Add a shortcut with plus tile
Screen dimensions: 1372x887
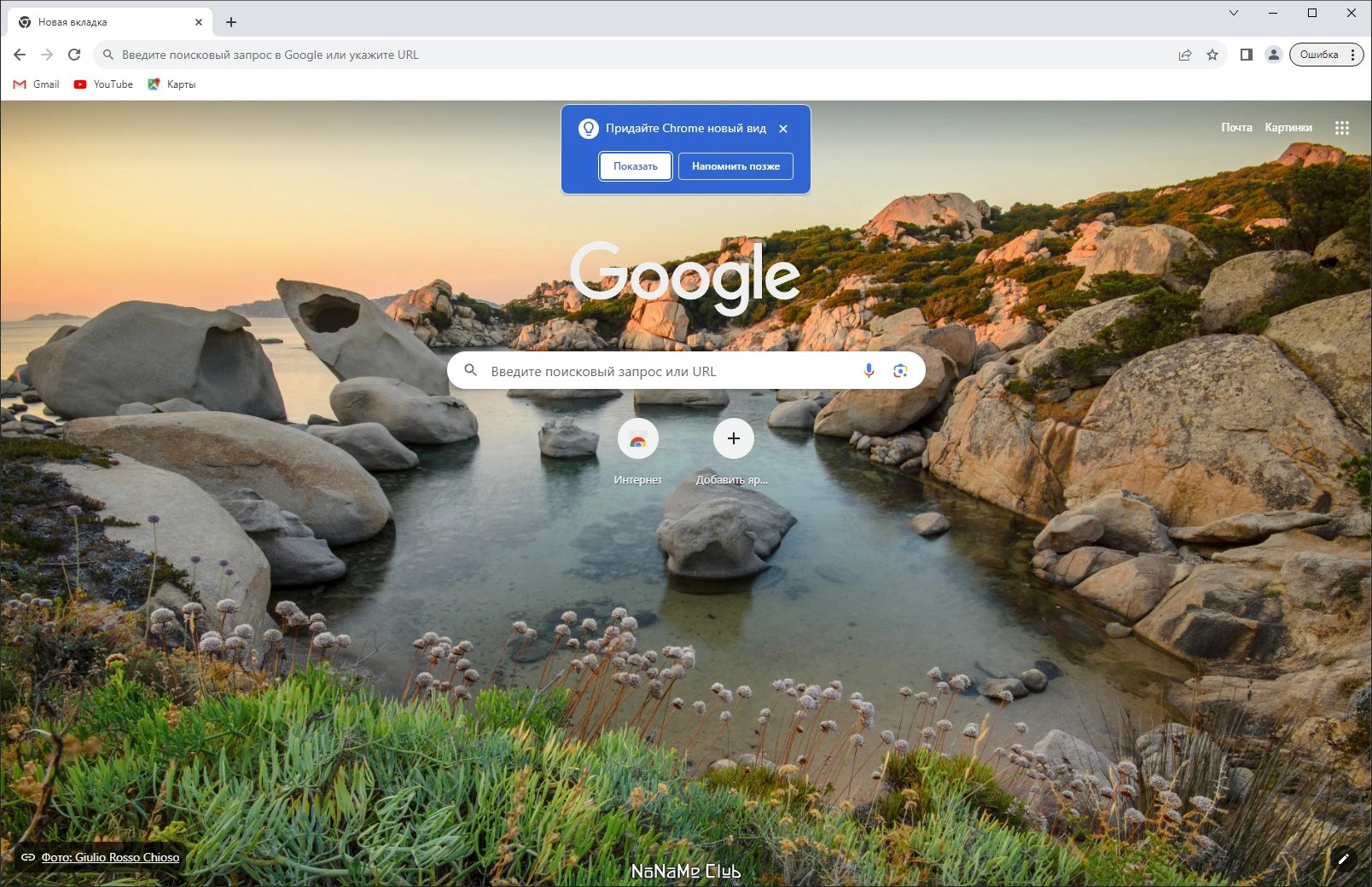click(x=733, y=452)
